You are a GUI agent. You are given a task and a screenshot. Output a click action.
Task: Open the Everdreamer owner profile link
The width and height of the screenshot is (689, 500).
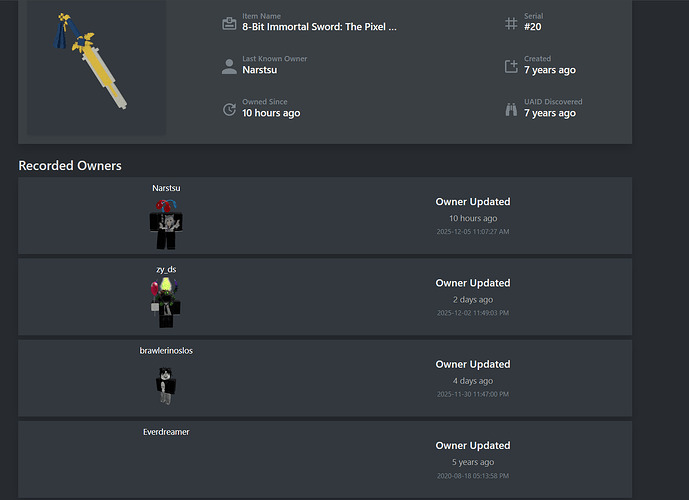coord(166,432)
